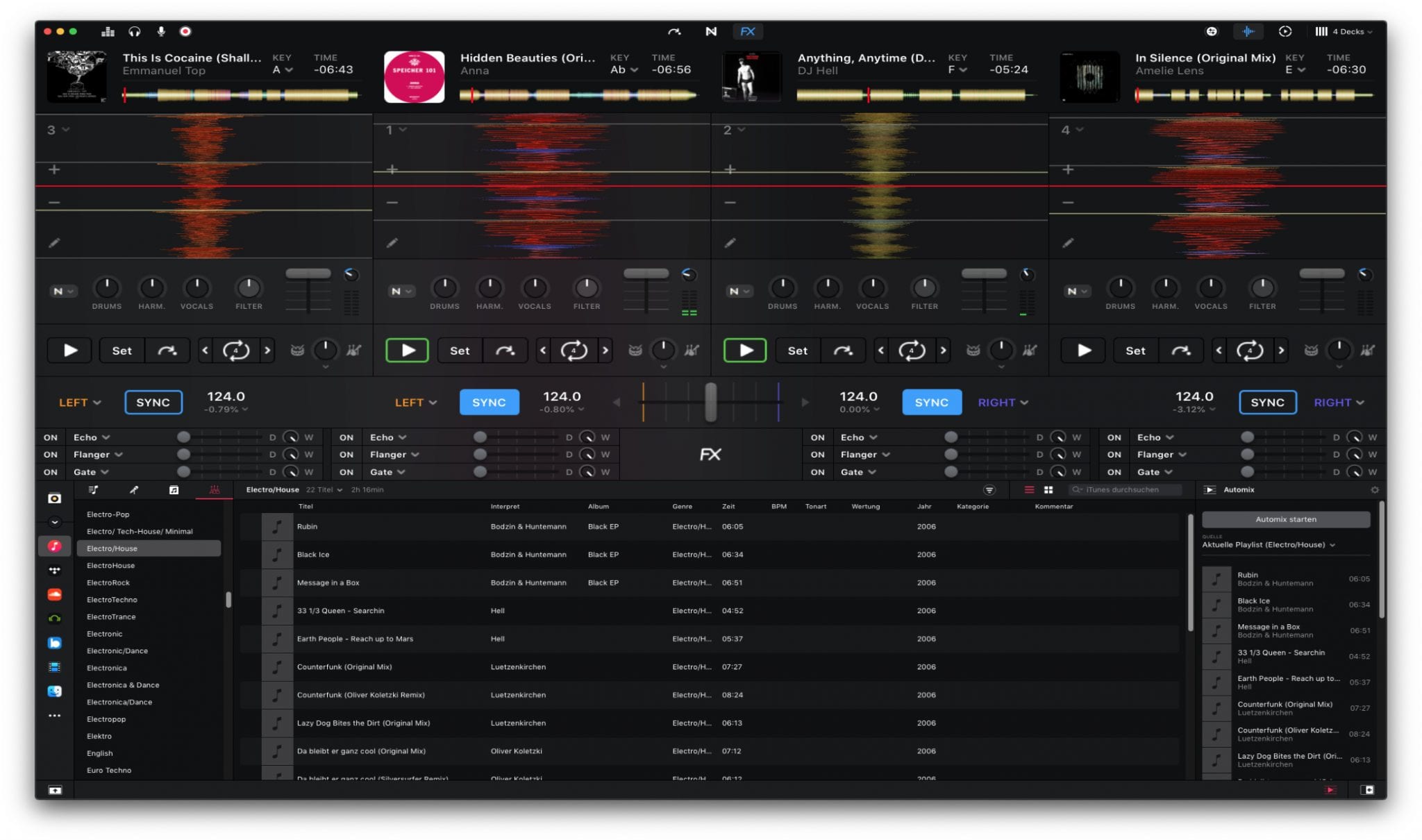Move the crossfader between decks
The width and height of the screenshot is (1422, 840).
710,402
